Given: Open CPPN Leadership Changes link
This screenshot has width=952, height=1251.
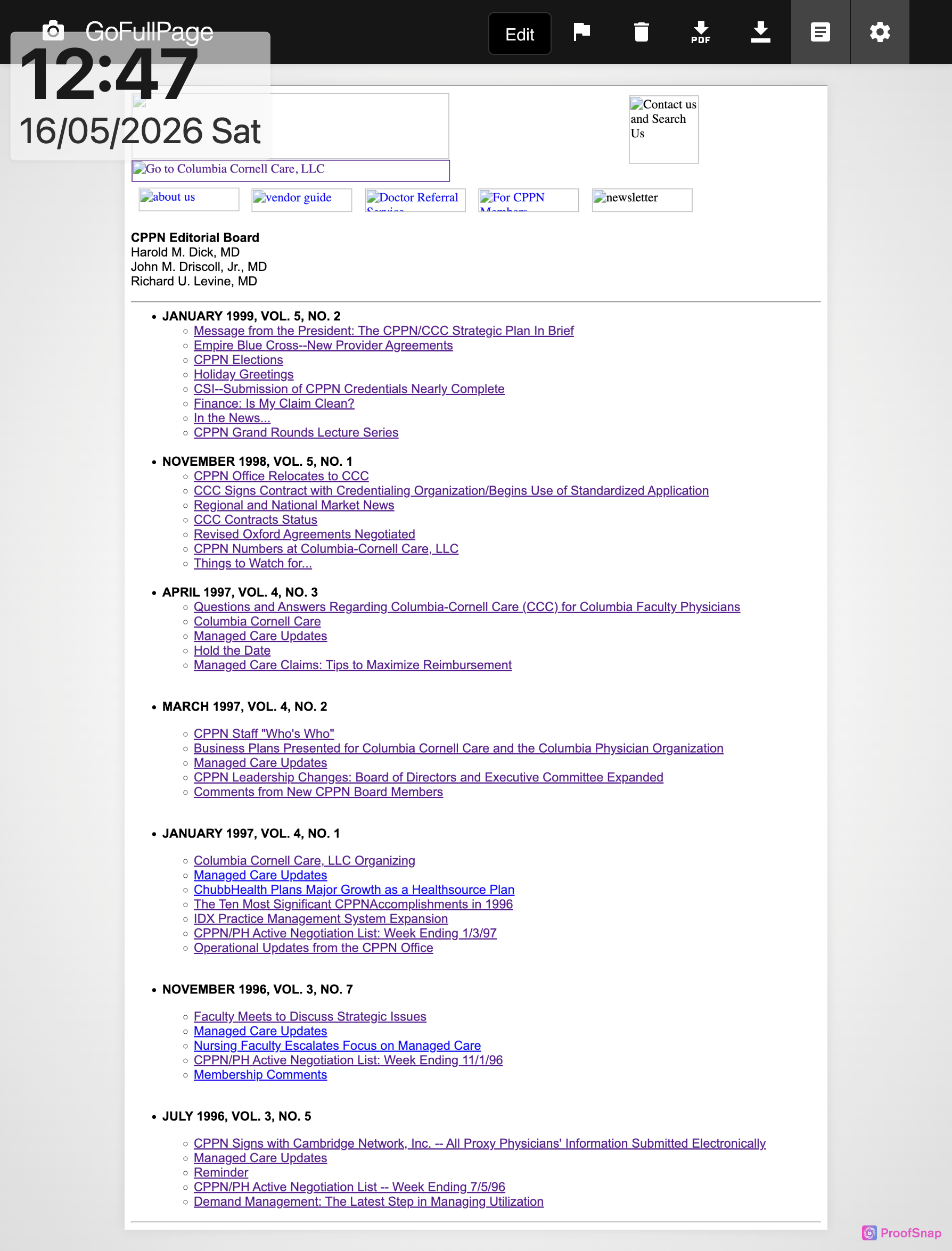Looking at the screenshot, I should [x=429, y=777].
